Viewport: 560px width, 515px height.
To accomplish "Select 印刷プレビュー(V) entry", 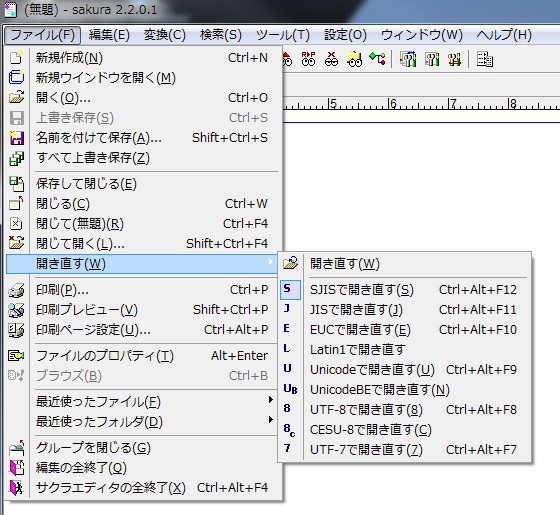I will [142, 310].
